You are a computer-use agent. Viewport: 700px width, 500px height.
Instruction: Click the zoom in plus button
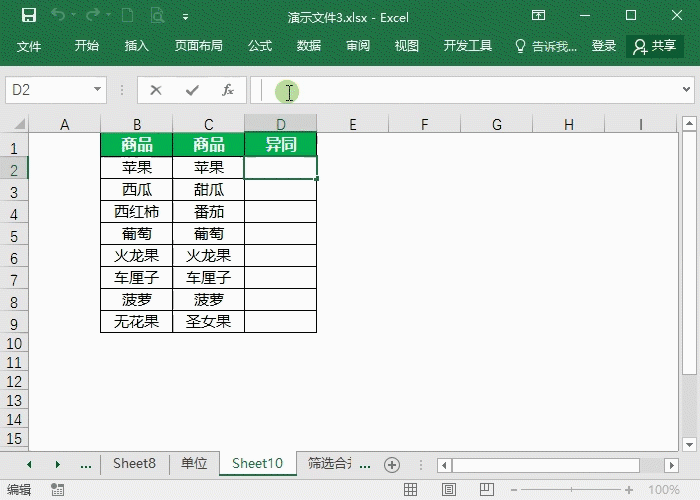(629, 490)
